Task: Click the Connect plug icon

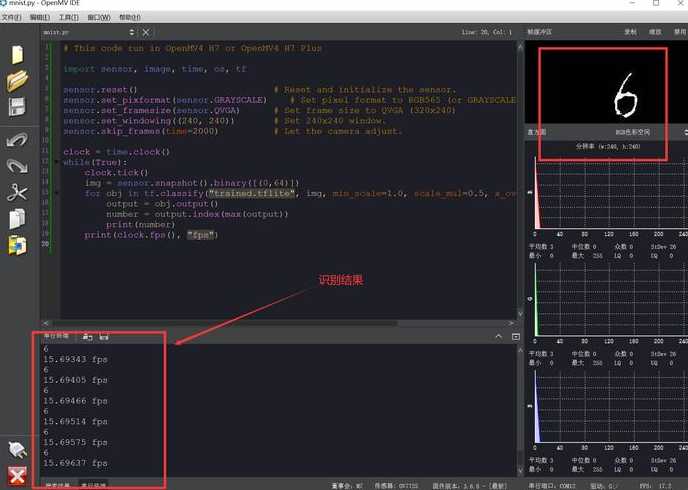Action: click(x=17, y=450)
